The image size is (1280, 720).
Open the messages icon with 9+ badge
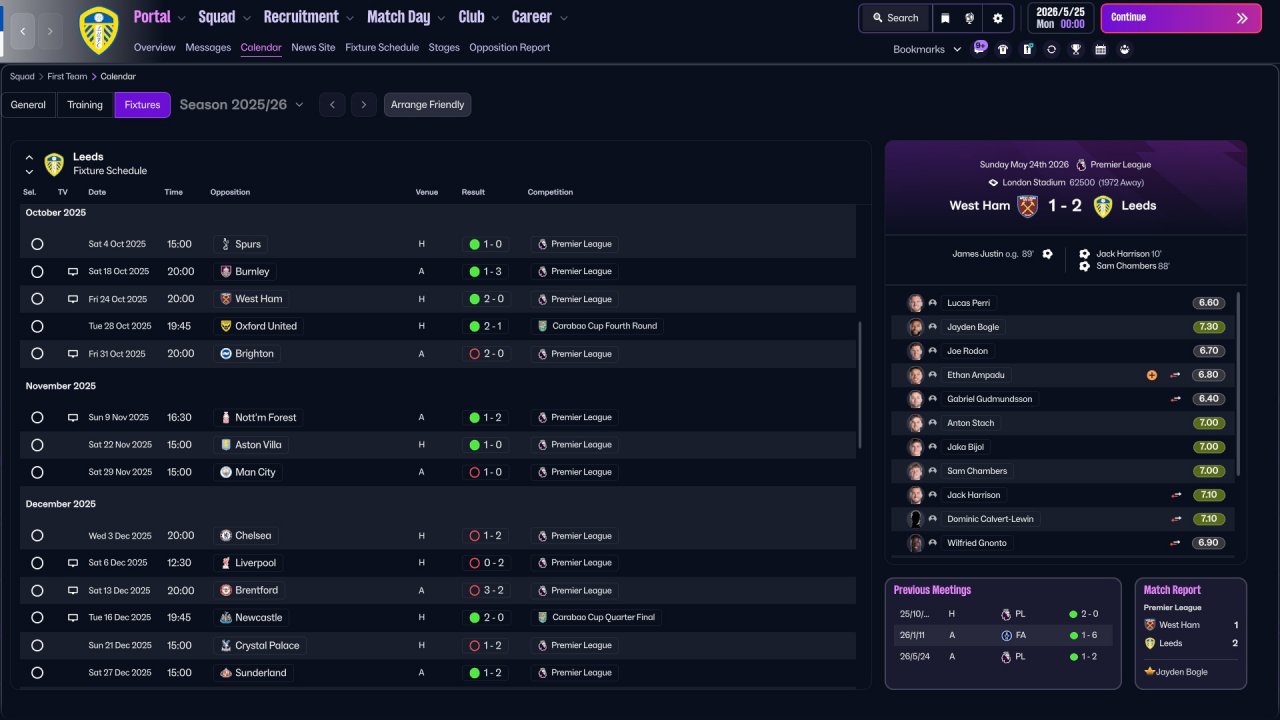[x=979, y=48]
